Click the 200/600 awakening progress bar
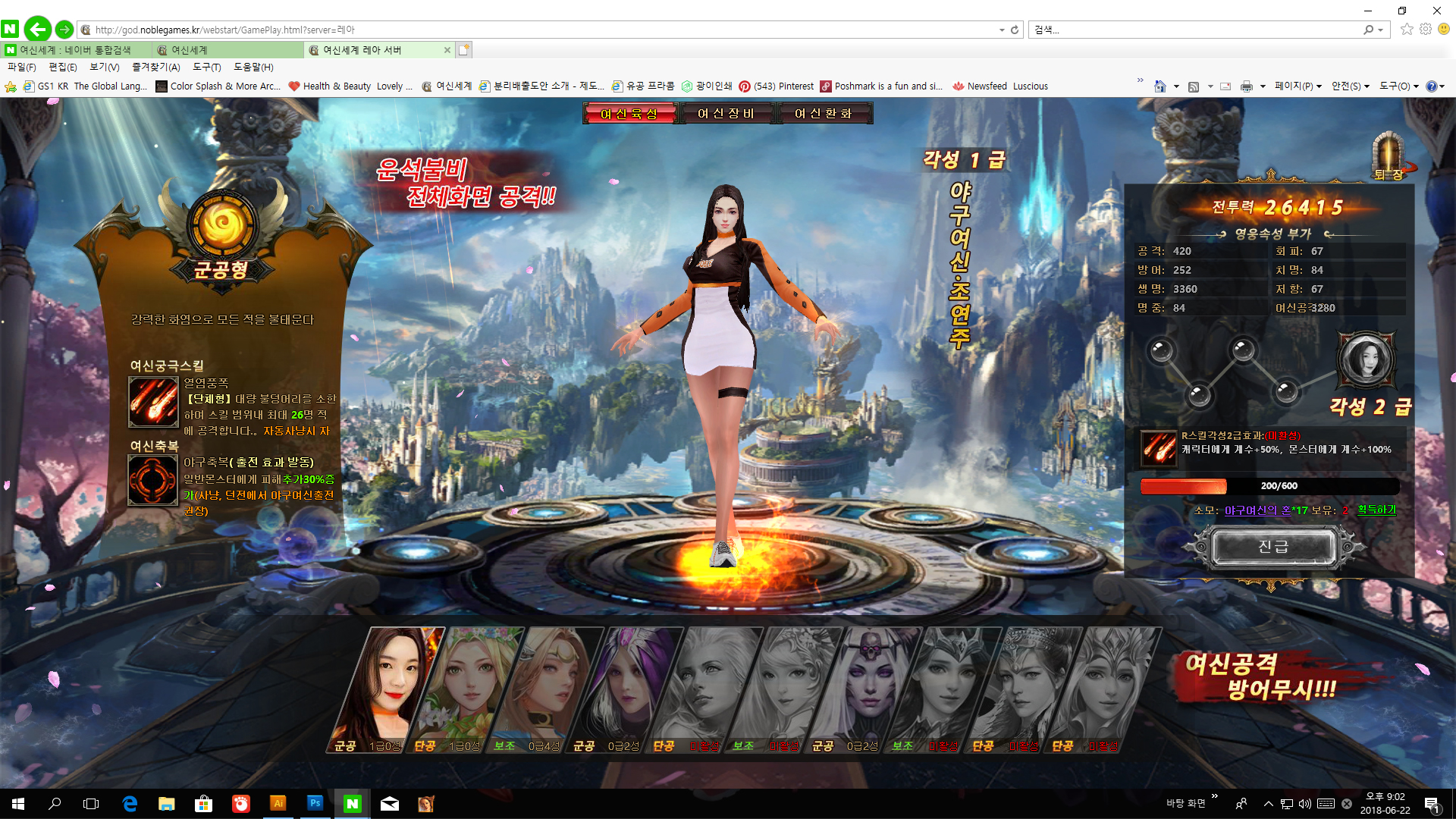This screenshot has width=1456, height=819. pyautogui.click(x=1270, y=486)
